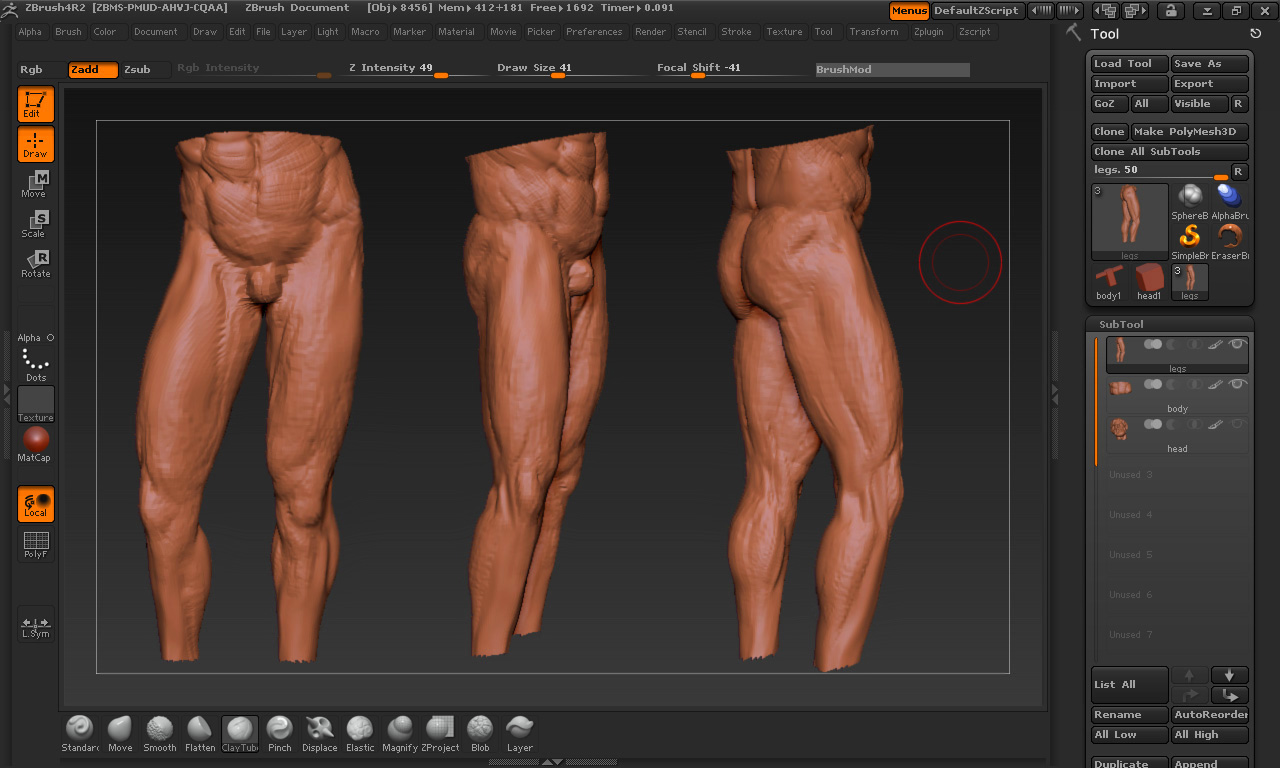Screen dimensions: 1280x768
Task: Choose the Rotate tool
Action: point(35,264)
